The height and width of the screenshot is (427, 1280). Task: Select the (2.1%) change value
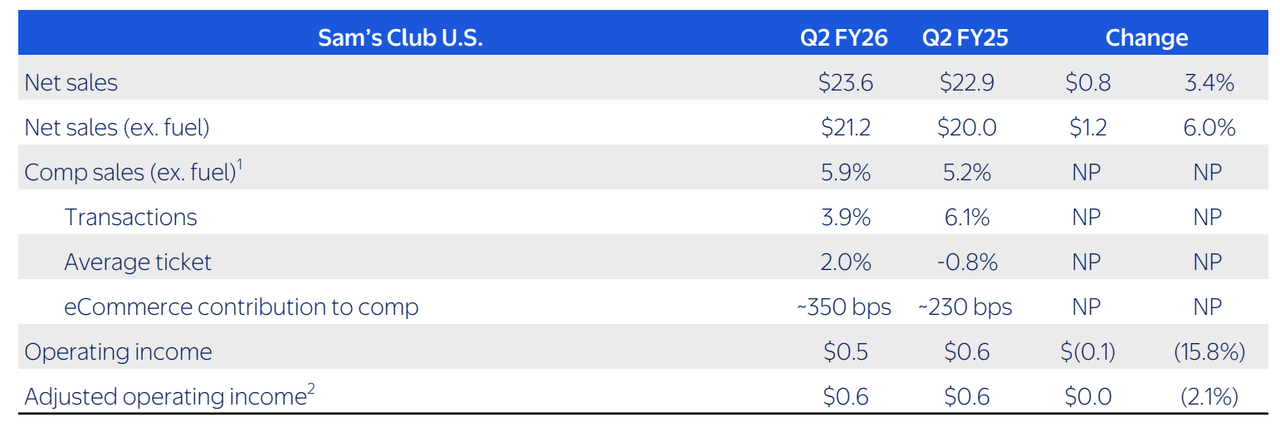(x=1208, y=397)
